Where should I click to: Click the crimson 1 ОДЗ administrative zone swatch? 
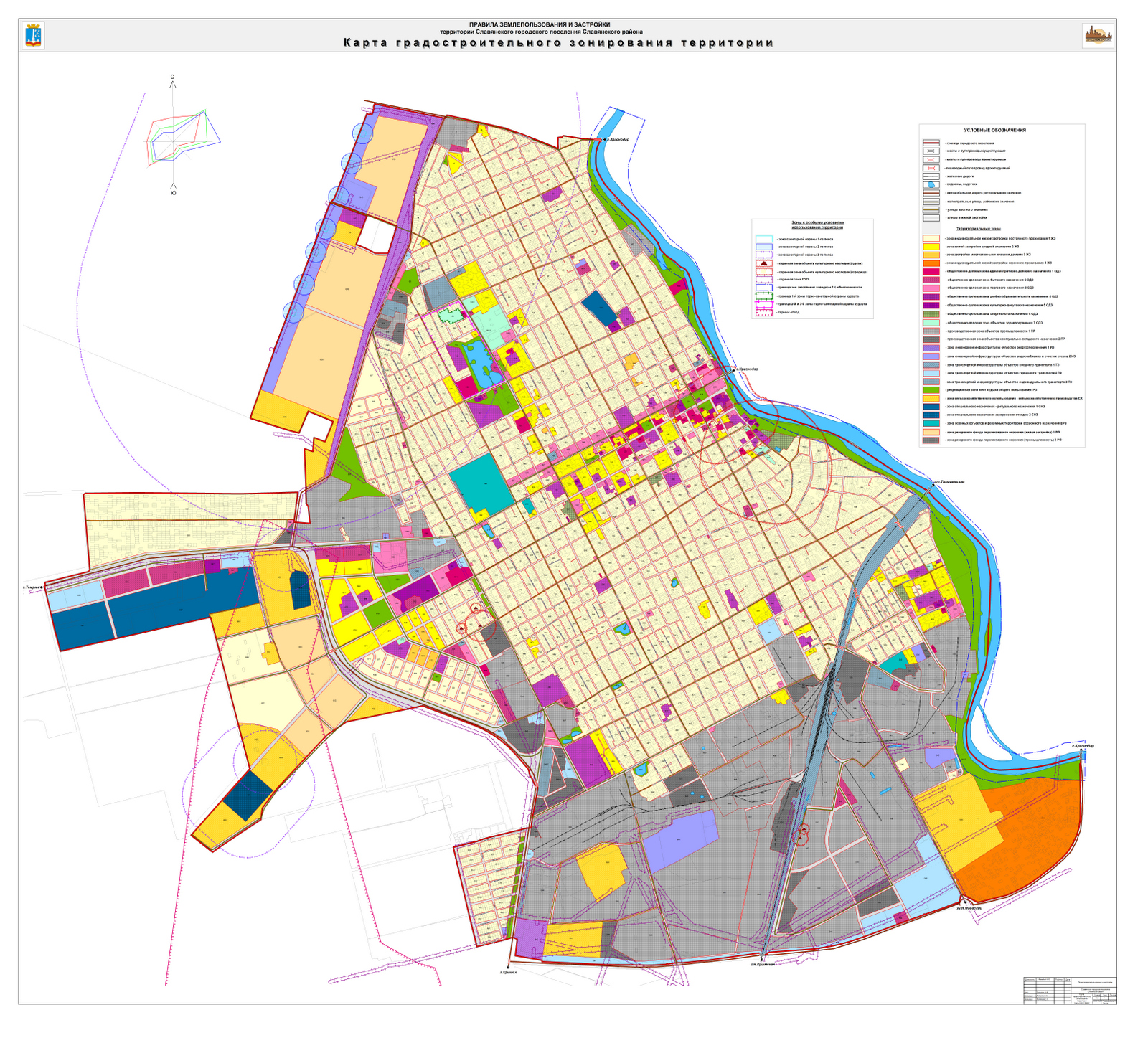pyautogui.click(x=931, y=271)
